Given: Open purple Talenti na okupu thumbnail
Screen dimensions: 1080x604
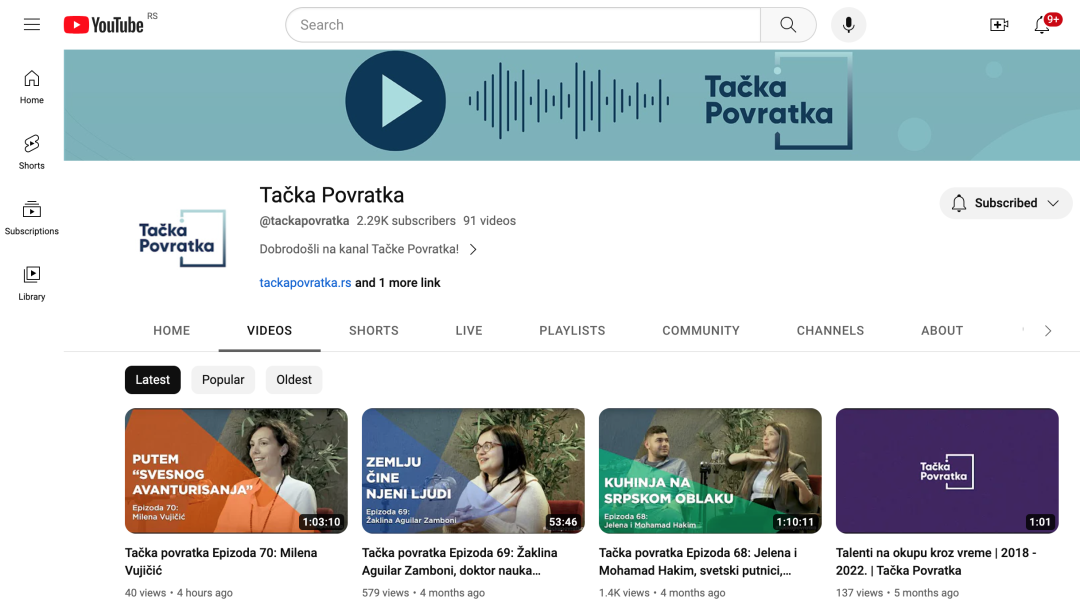Looking at the screenshot, I should 947,471.
